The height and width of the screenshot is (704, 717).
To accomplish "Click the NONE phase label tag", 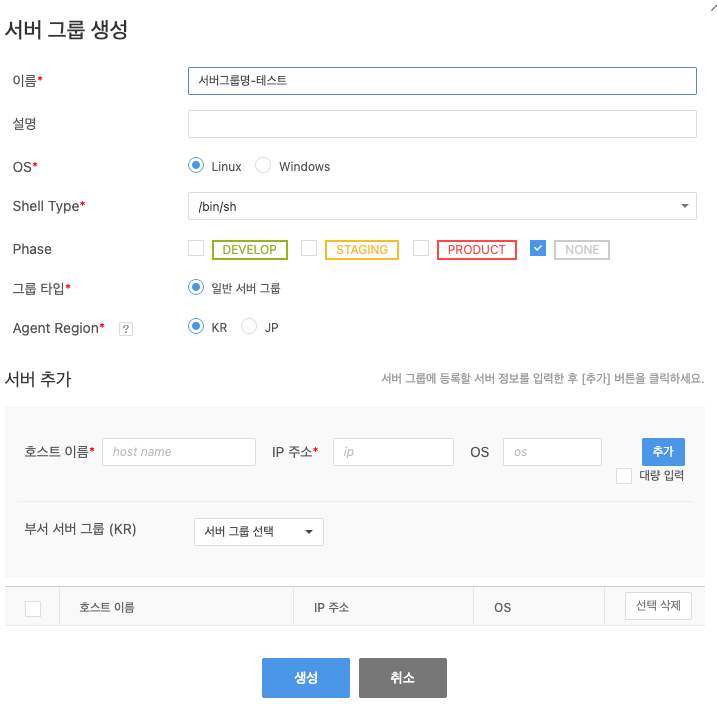I will pyautogui.click(x=582, y=250).
